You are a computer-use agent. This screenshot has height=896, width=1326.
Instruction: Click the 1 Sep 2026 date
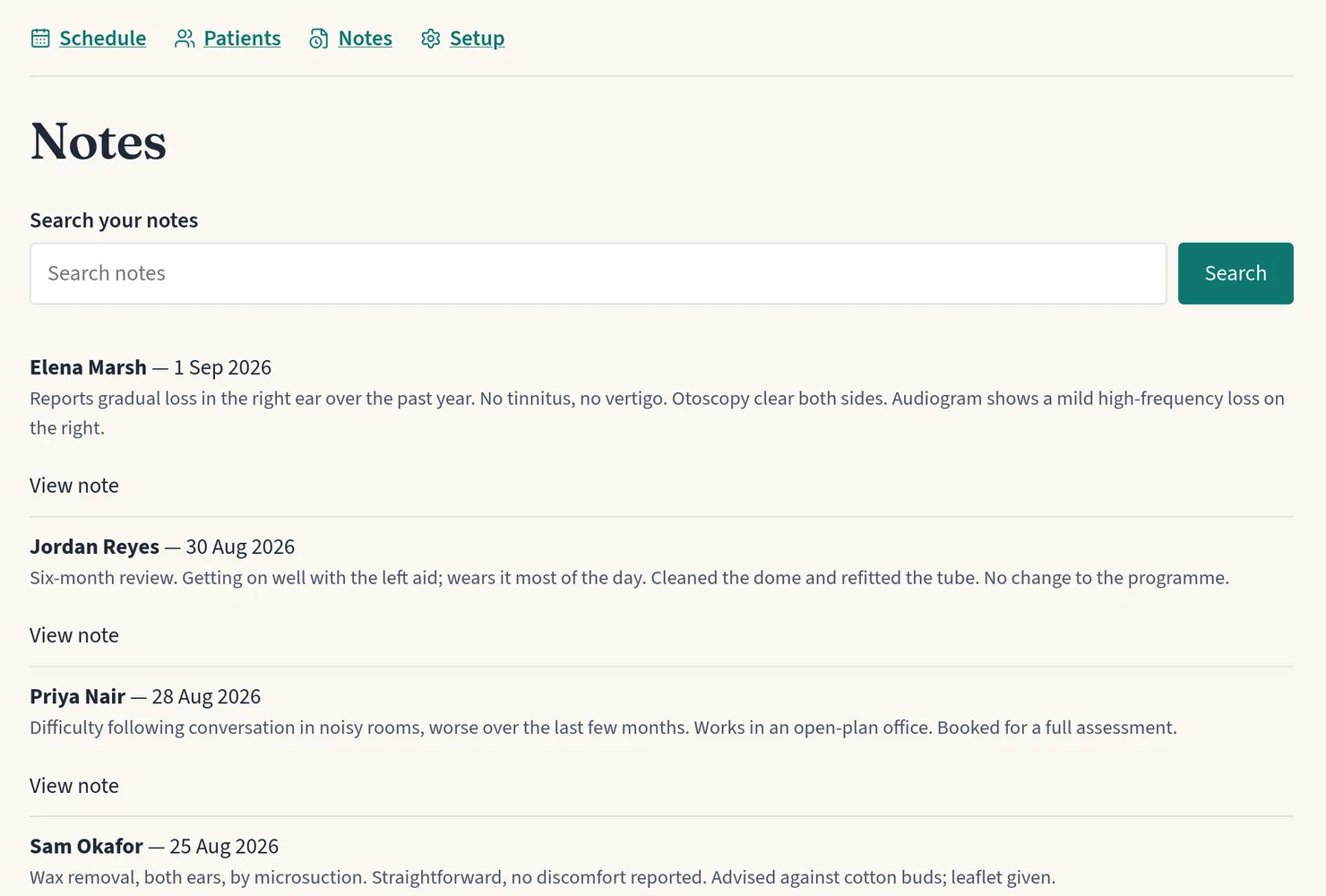(222, 367)
